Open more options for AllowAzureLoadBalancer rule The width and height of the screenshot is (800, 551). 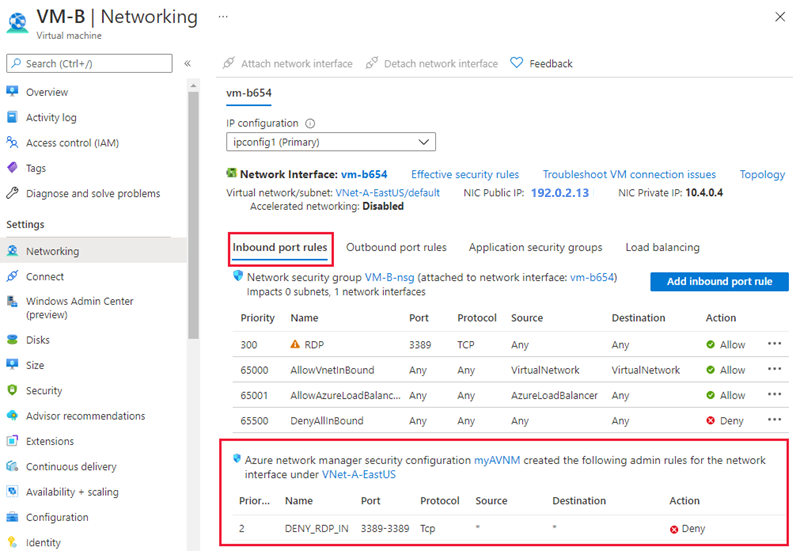(774, 394)
